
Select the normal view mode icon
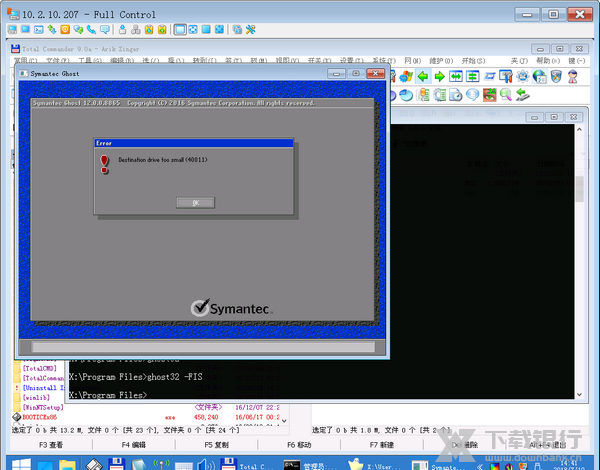pos(180,29)
